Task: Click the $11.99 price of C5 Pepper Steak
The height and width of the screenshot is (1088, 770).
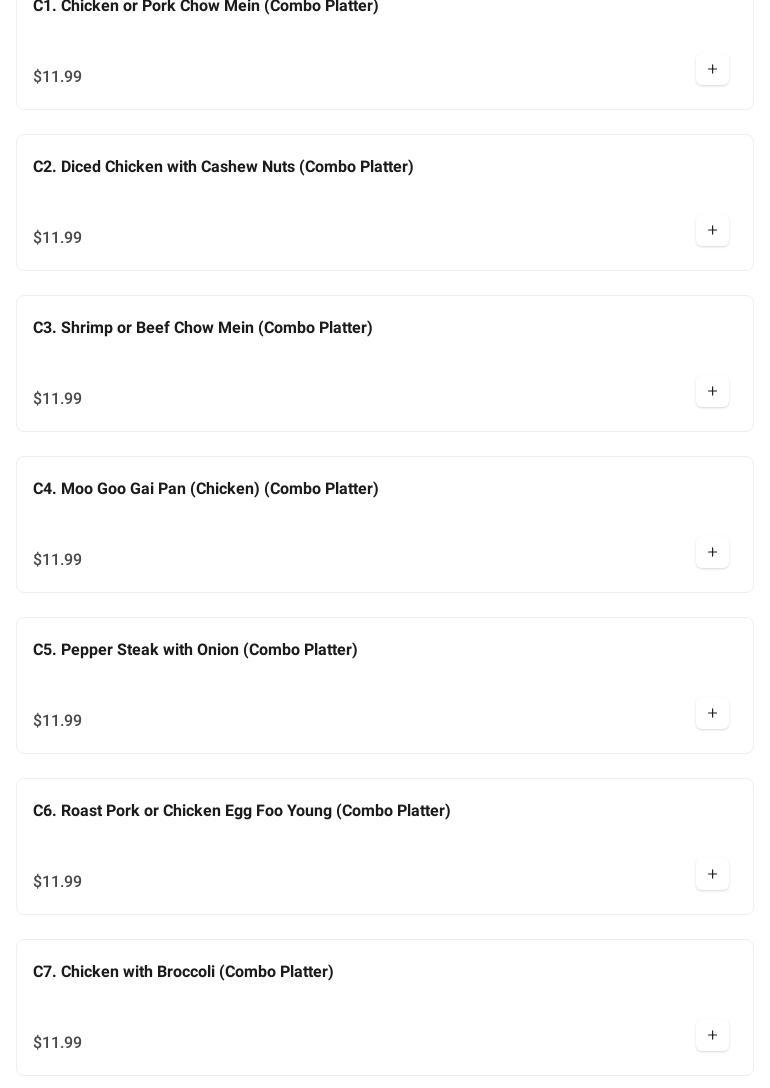Action: [58, 721]
